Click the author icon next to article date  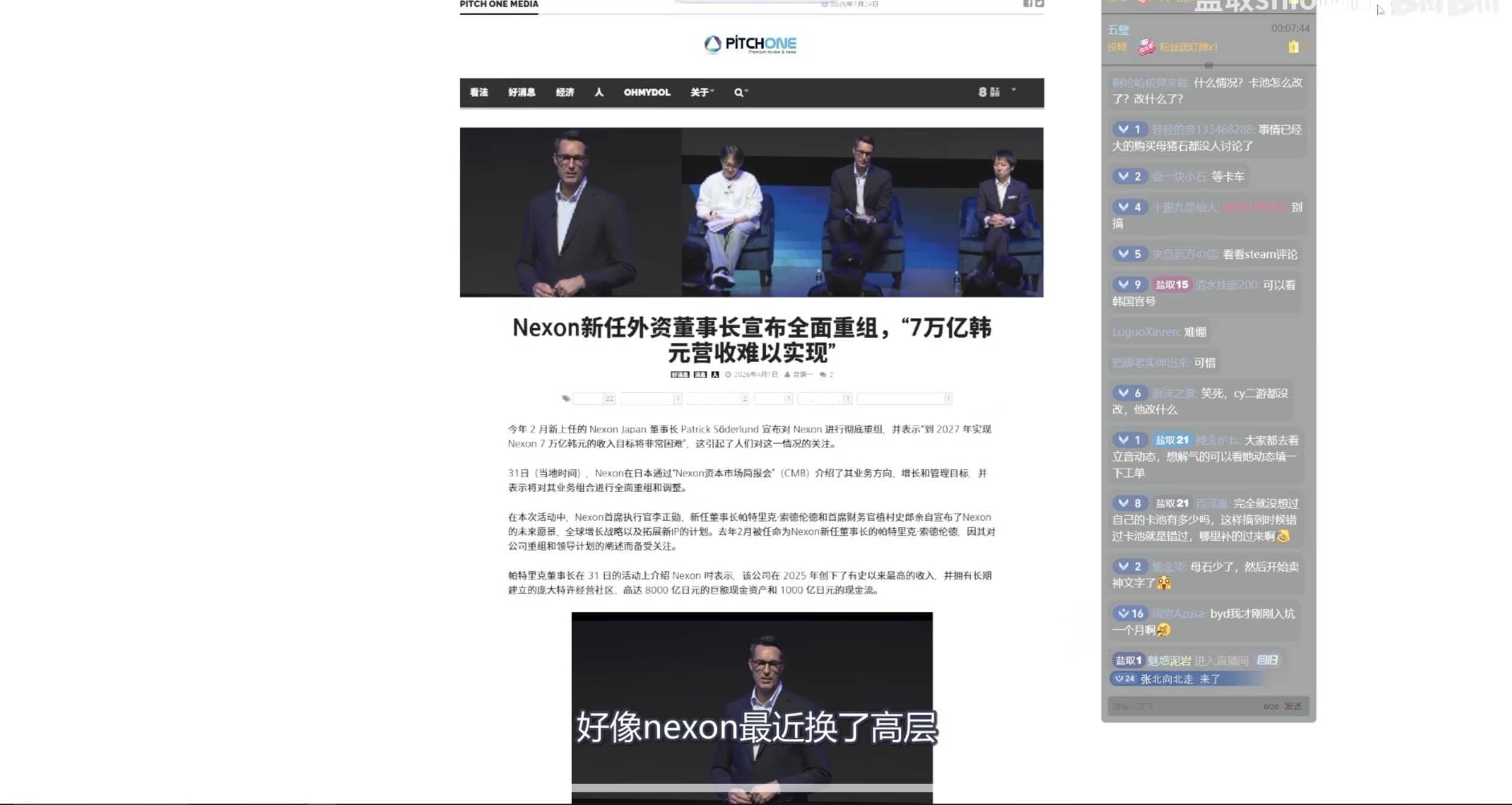[787, 375]
